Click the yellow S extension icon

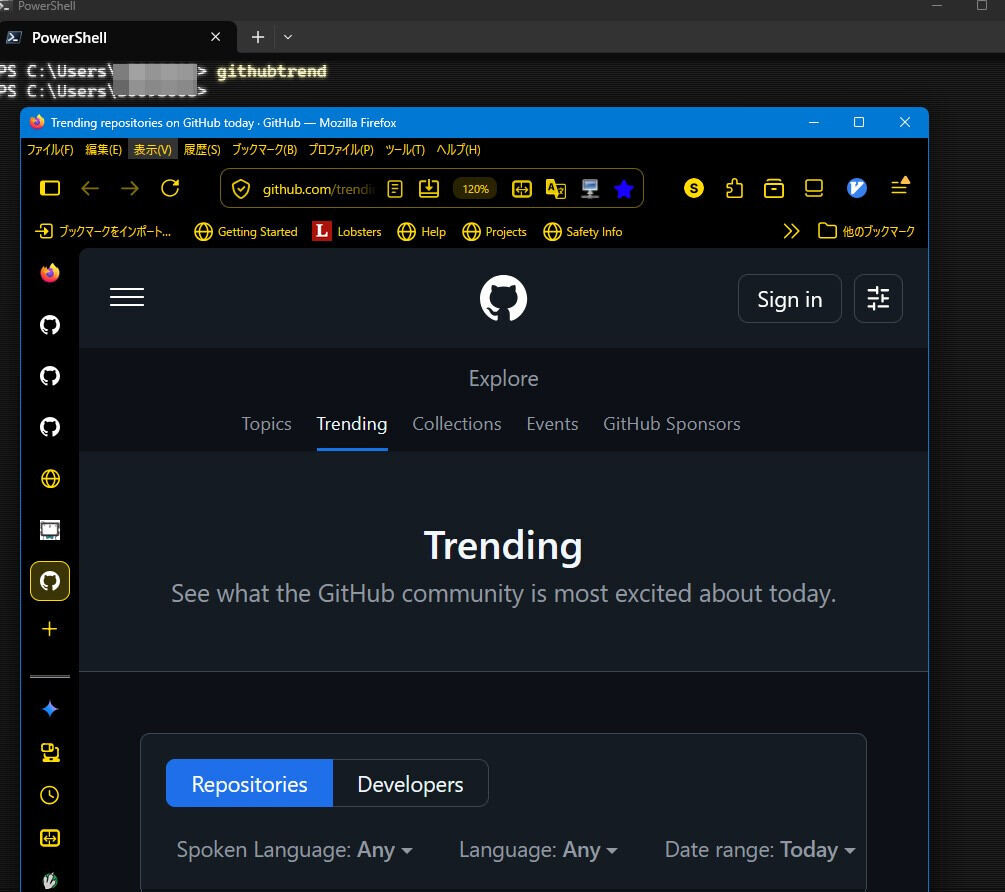[694, 188]
